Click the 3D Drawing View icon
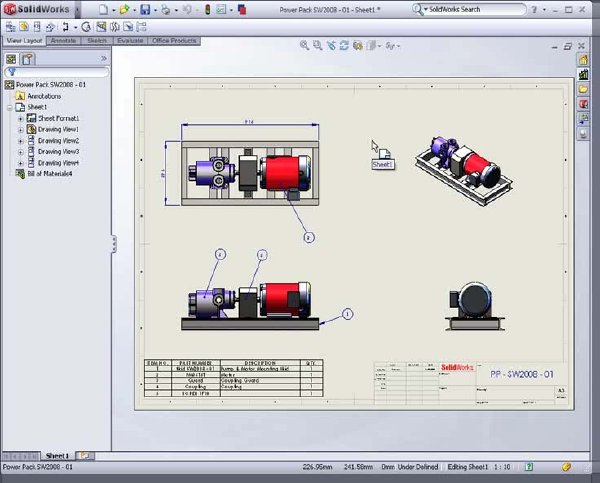The width and height of the screenshot is (600, 483). pyautogui.click(x=357, y=46)
